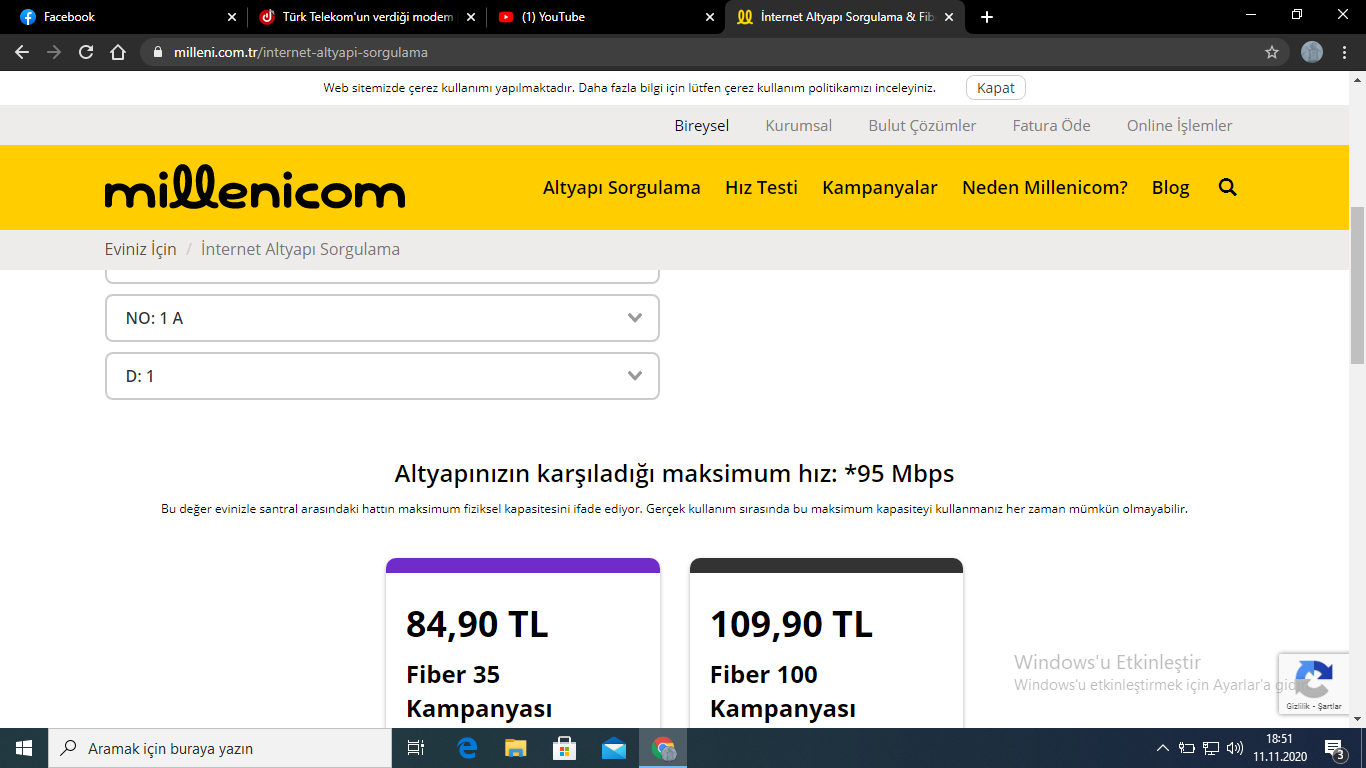Open a new browser tab with the plus icon
Screen dimensions: 1366x768
click(987, 17)
